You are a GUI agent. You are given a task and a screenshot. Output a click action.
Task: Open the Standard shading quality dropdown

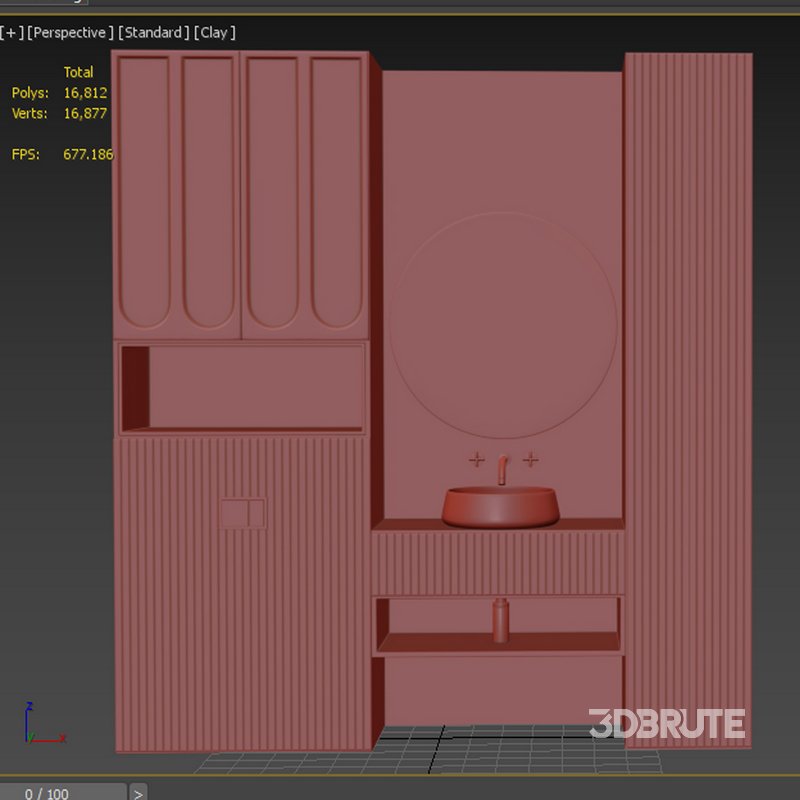click(x=152, y=32)
